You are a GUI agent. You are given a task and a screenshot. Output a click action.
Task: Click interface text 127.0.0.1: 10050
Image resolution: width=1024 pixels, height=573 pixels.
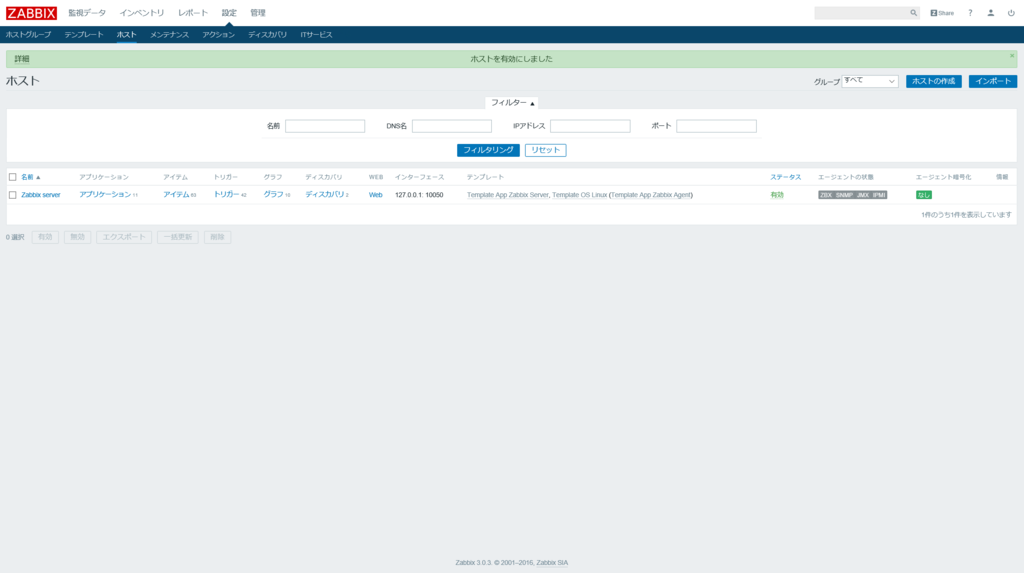click(419, 195)
